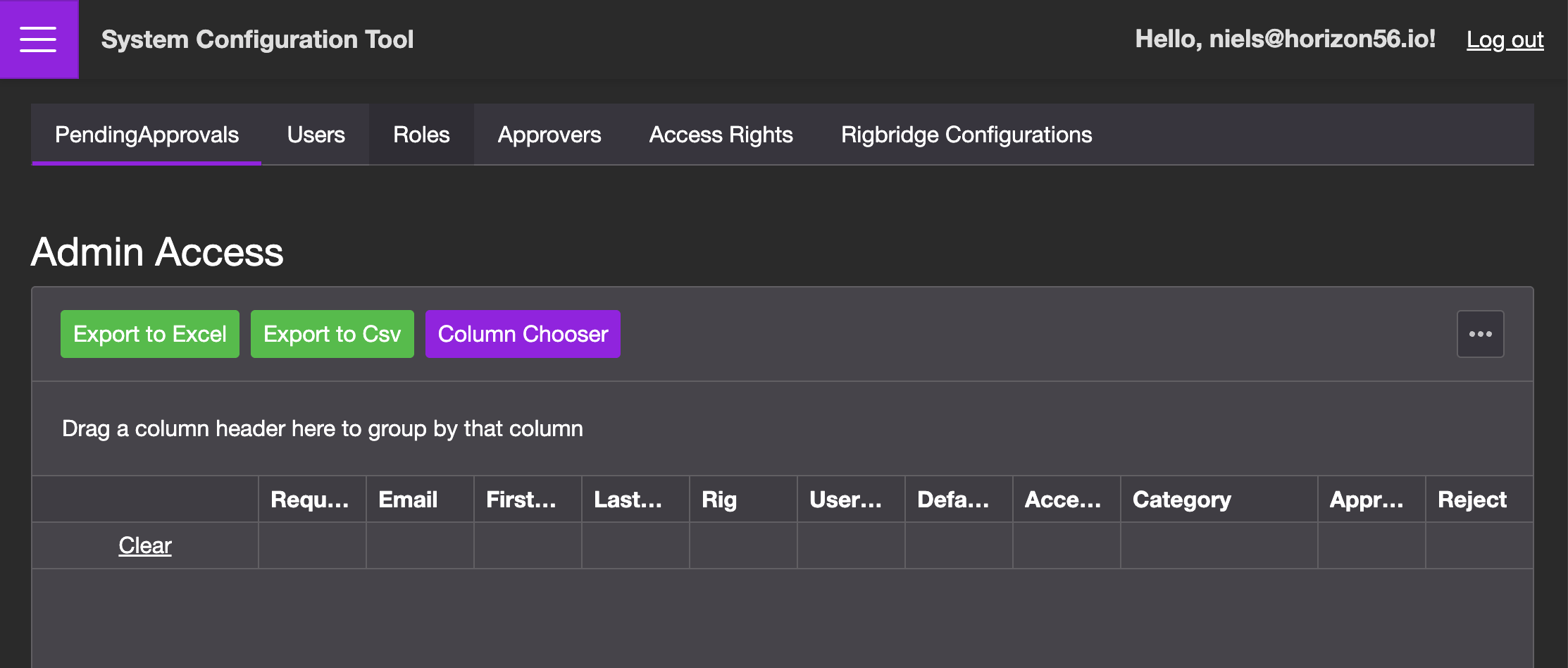Click the Export to Excel button

(149, 334)
